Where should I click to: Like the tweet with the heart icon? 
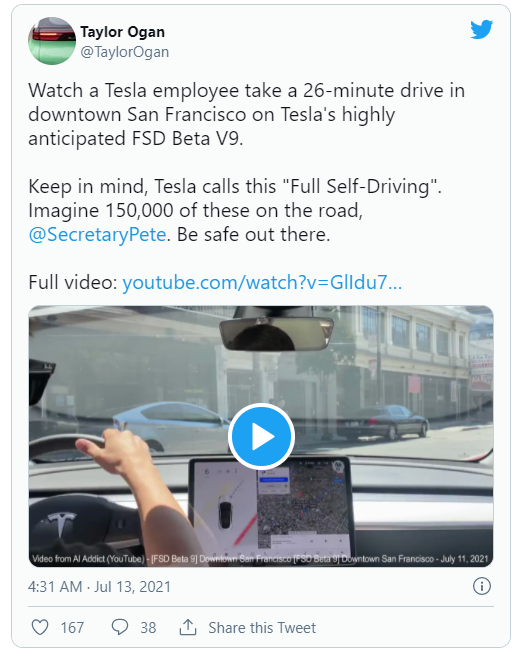coord(40,628)
